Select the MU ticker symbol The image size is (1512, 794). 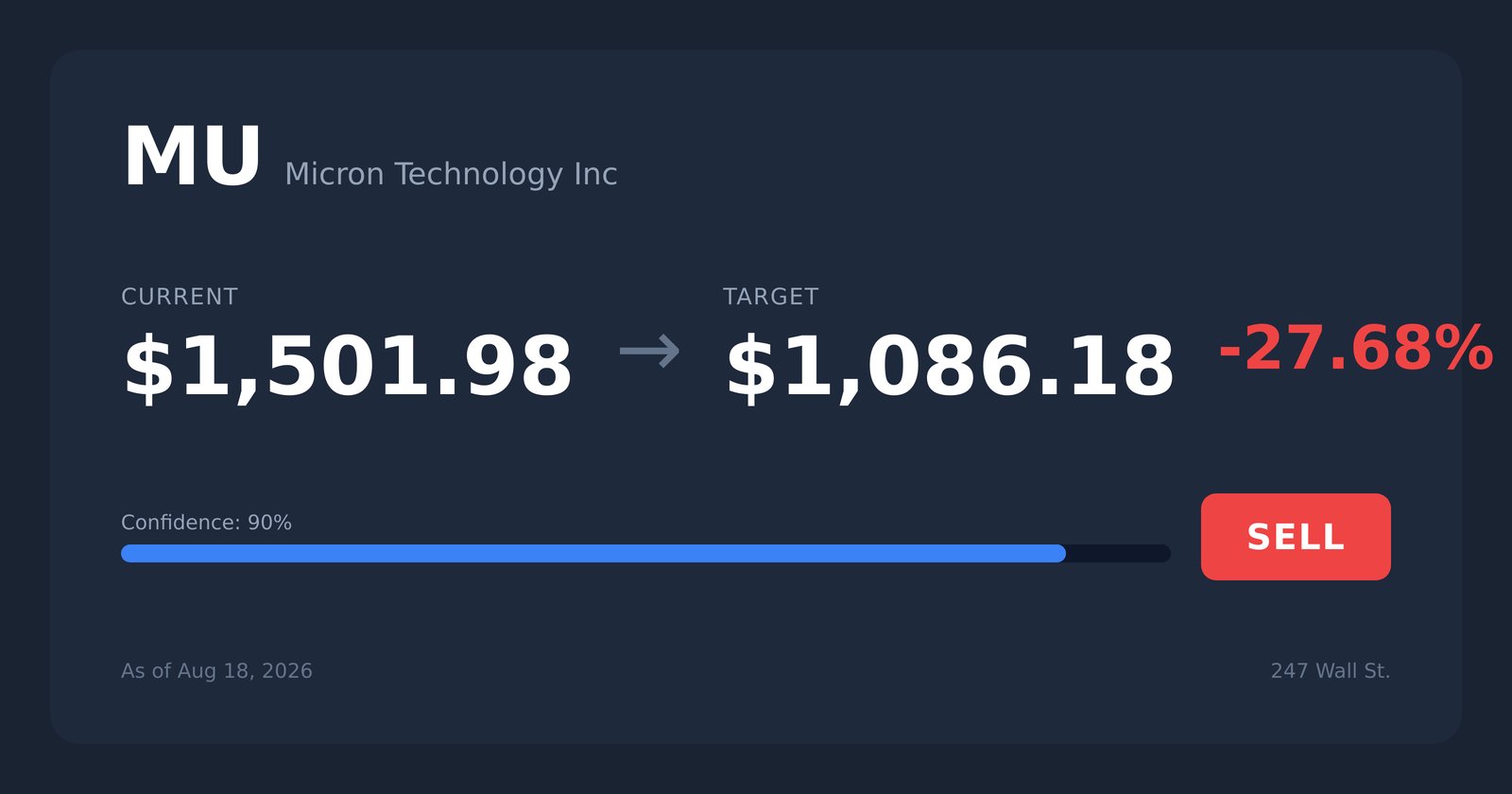192,157
